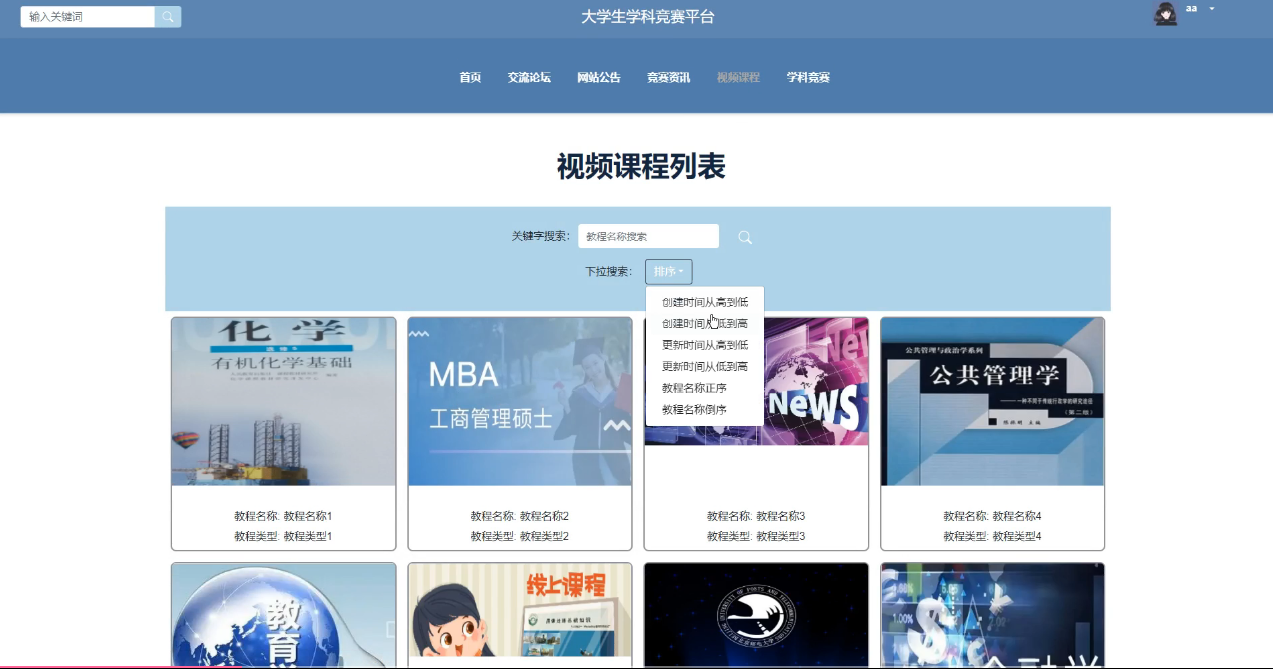Click the 关键字搜索 label
Viewport: 1273px width, 669px height.
[540, 237]
